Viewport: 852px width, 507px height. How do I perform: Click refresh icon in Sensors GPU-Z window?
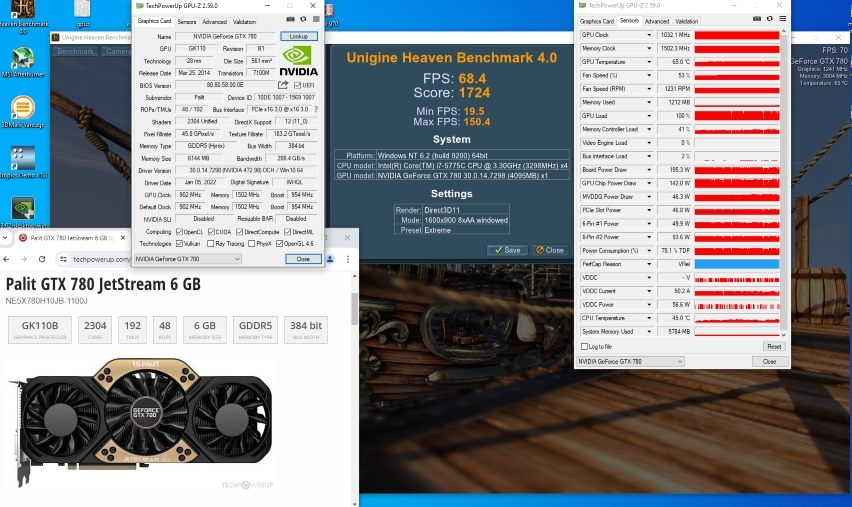[x=770, y=18]
